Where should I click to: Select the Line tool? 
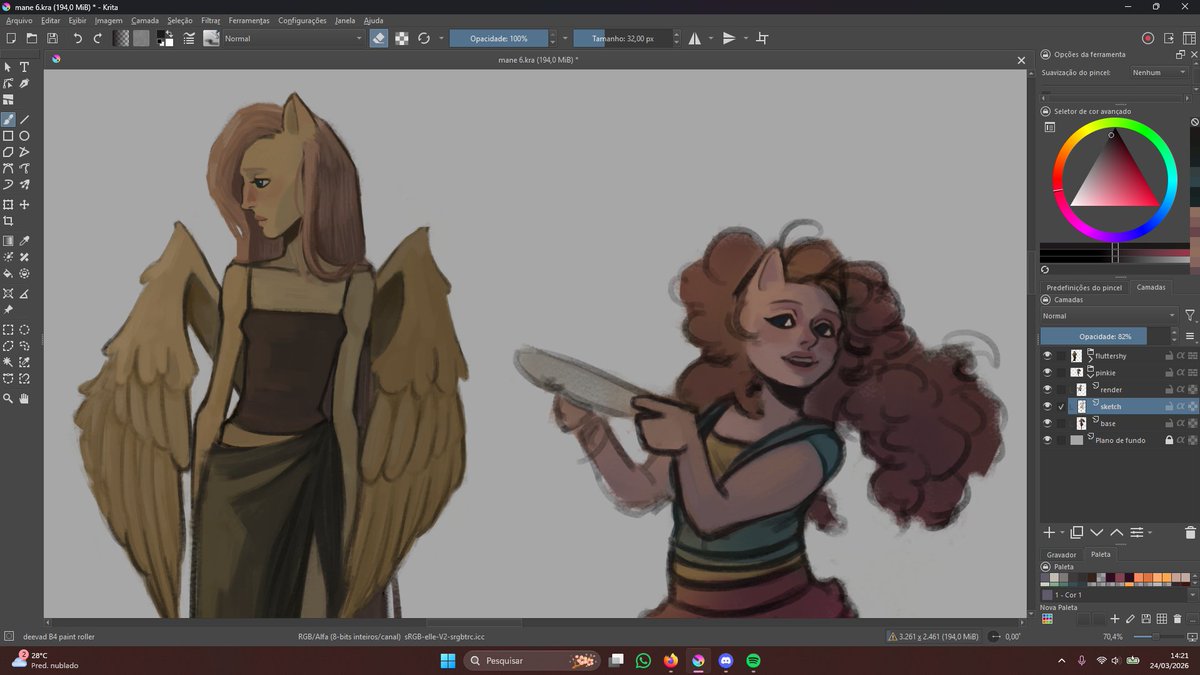pos(25,119)
